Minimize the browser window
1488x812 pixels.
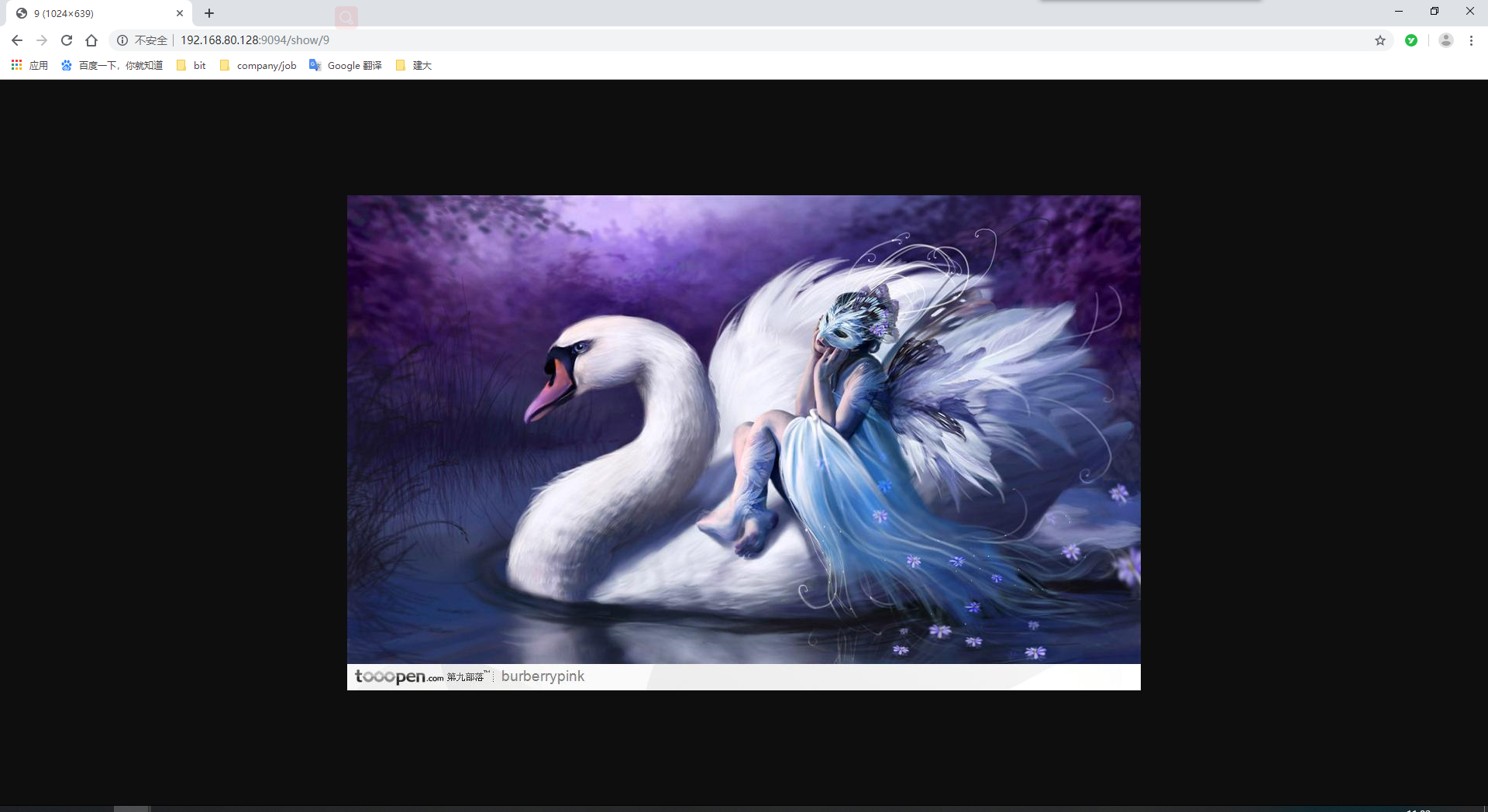coord(1399,12)
